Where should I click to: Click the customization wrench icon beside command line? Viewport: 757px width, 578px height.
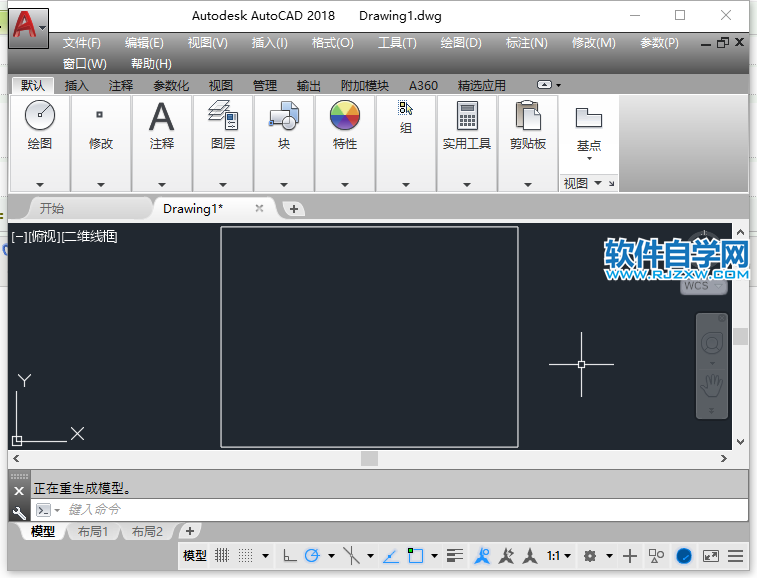[x=19, y=511]
